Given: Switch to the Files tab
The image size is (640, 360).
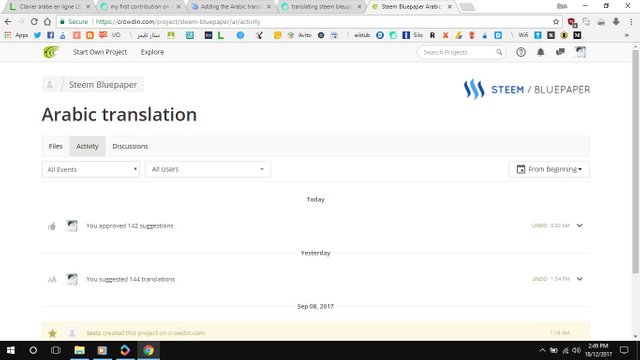Looking at the screenshot, I should [x=56, y=146].
